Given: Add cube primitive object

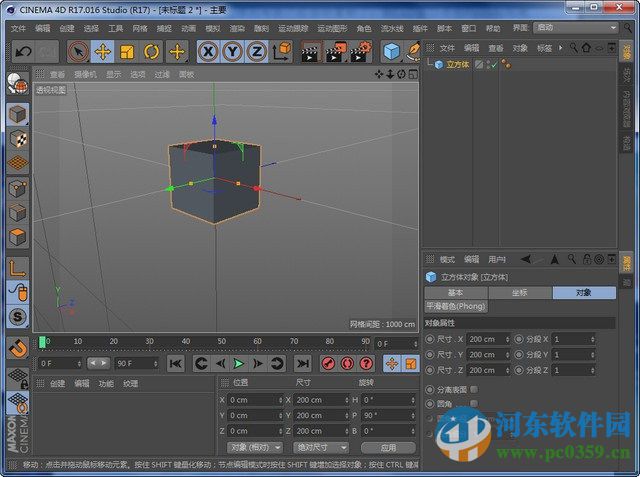Looking at the screenshot, I should (392, 52).
